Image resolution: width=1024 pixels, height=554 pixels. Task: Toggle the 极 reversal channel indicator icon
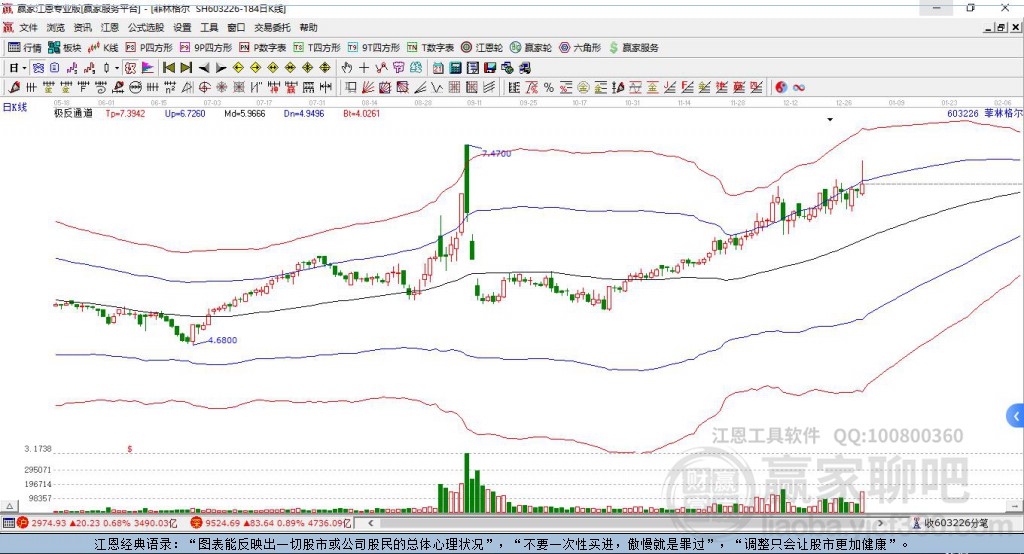(x=131, y=68)
